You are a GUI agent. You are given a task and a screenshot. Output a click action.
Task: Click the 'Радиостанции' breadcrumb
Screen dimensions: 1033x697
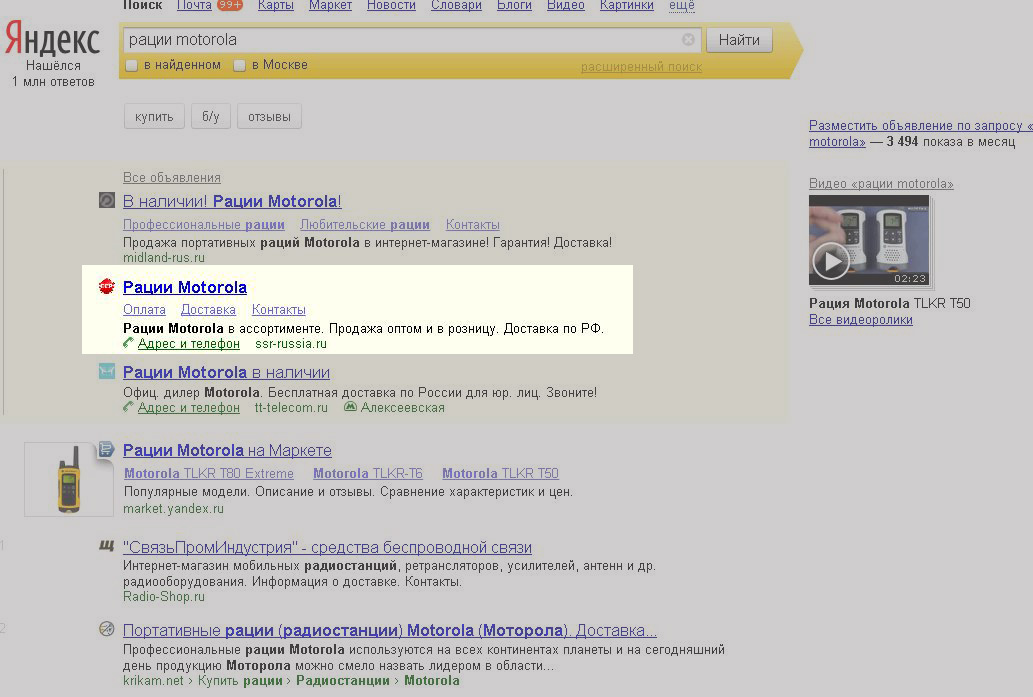[x=343, y=681]
